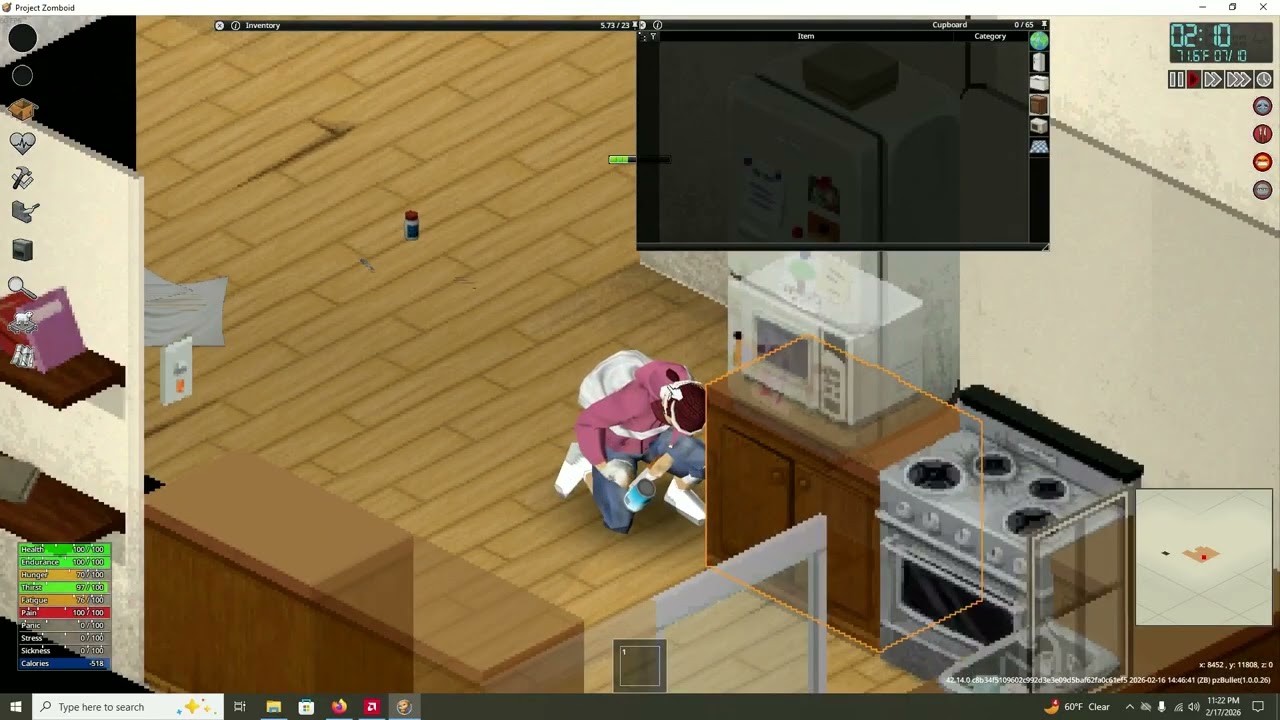This screenshot has width=1280, height=720.
Task: Open the build menu trowel icon
Action: tap(24, 211)
